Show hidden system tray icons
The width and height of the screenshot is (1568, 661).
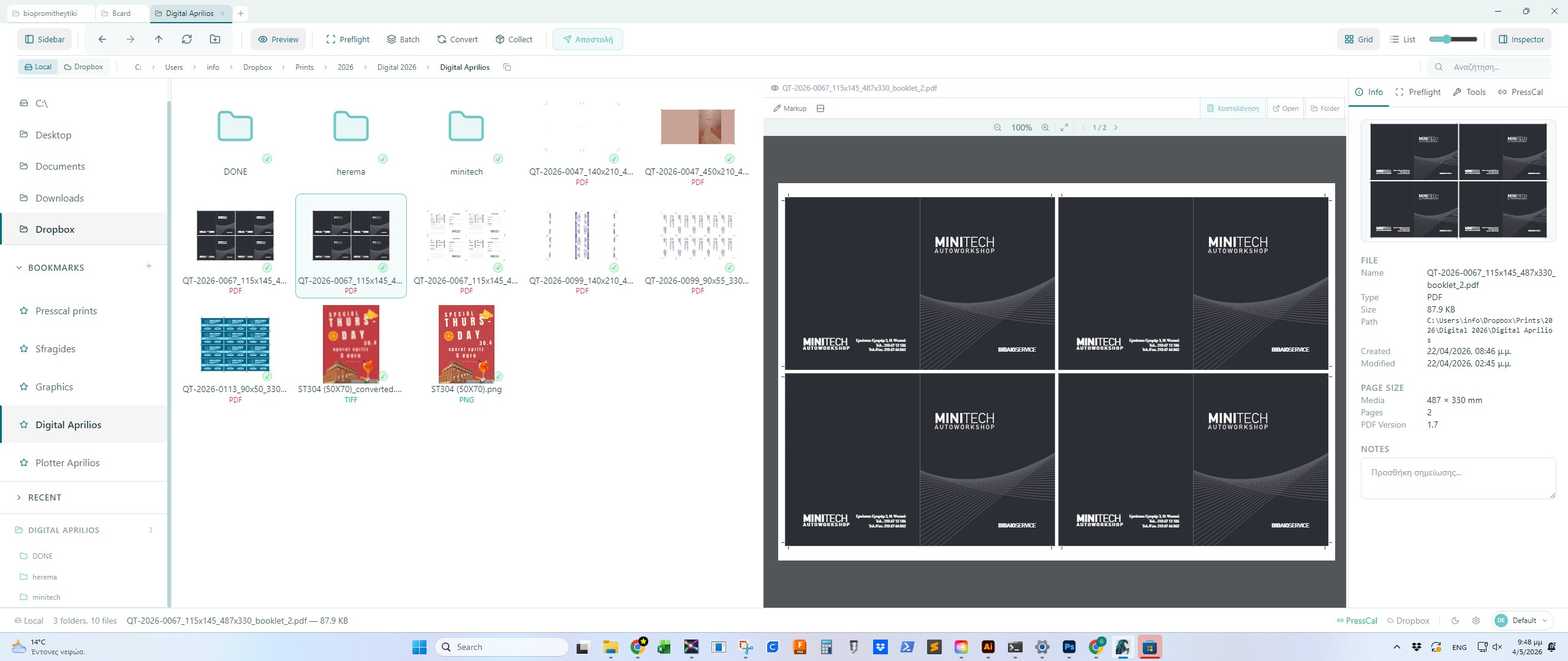coord(1396,647)
